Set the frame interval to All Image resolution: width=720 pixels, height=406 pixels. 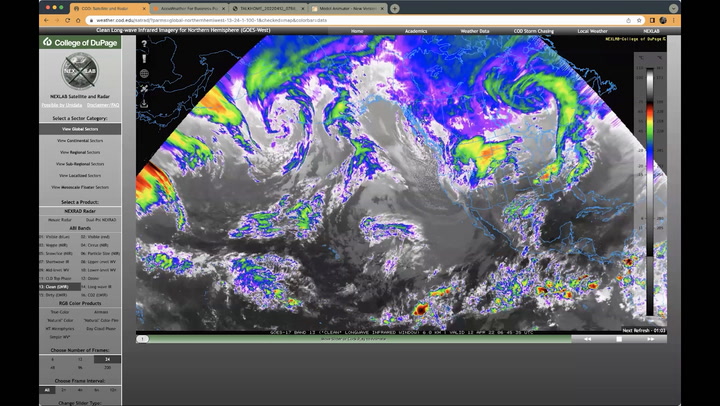click(47, 390)
